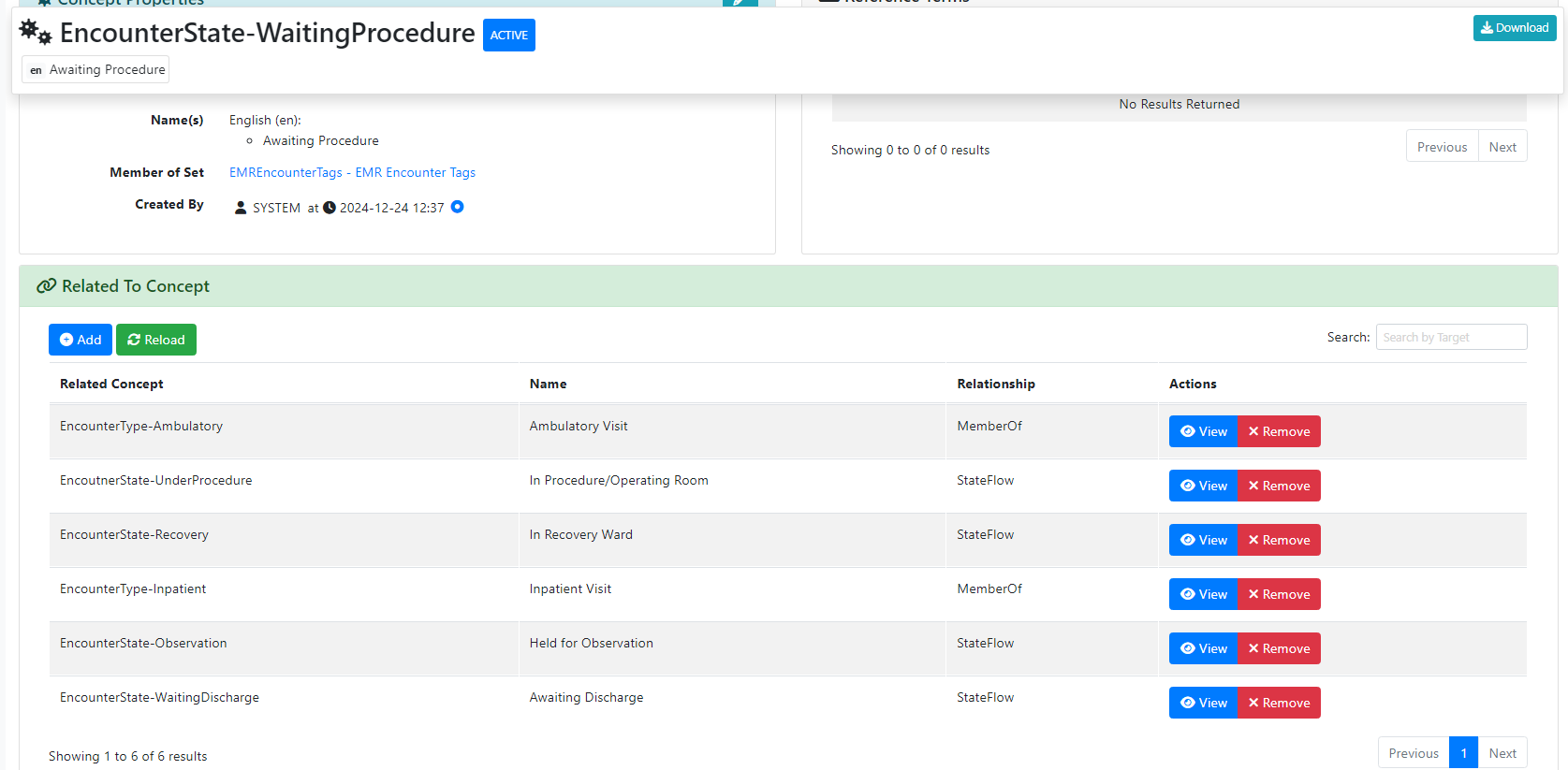Sort table by Related Concept column
Screen dimensions: 1568x770
tap(111, 384)
